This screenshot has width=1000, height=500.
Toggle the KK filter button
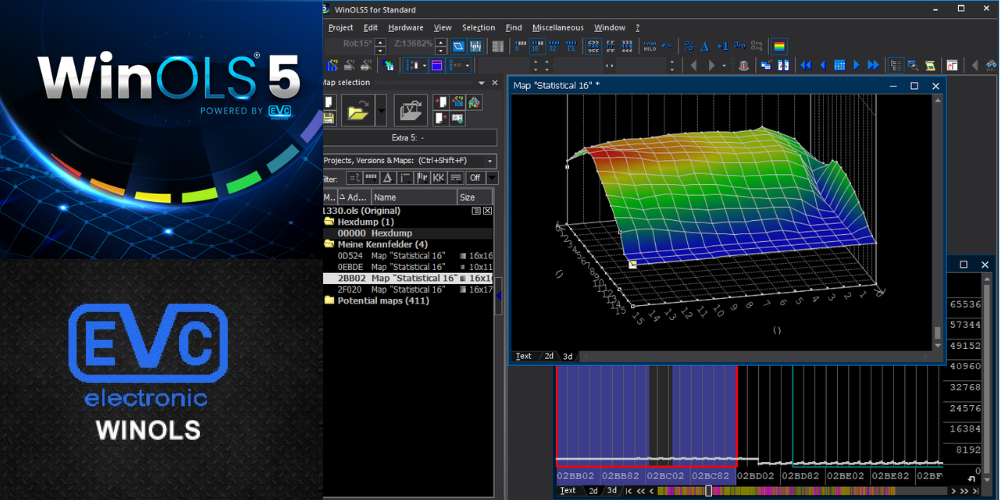(x=439, y=178)
